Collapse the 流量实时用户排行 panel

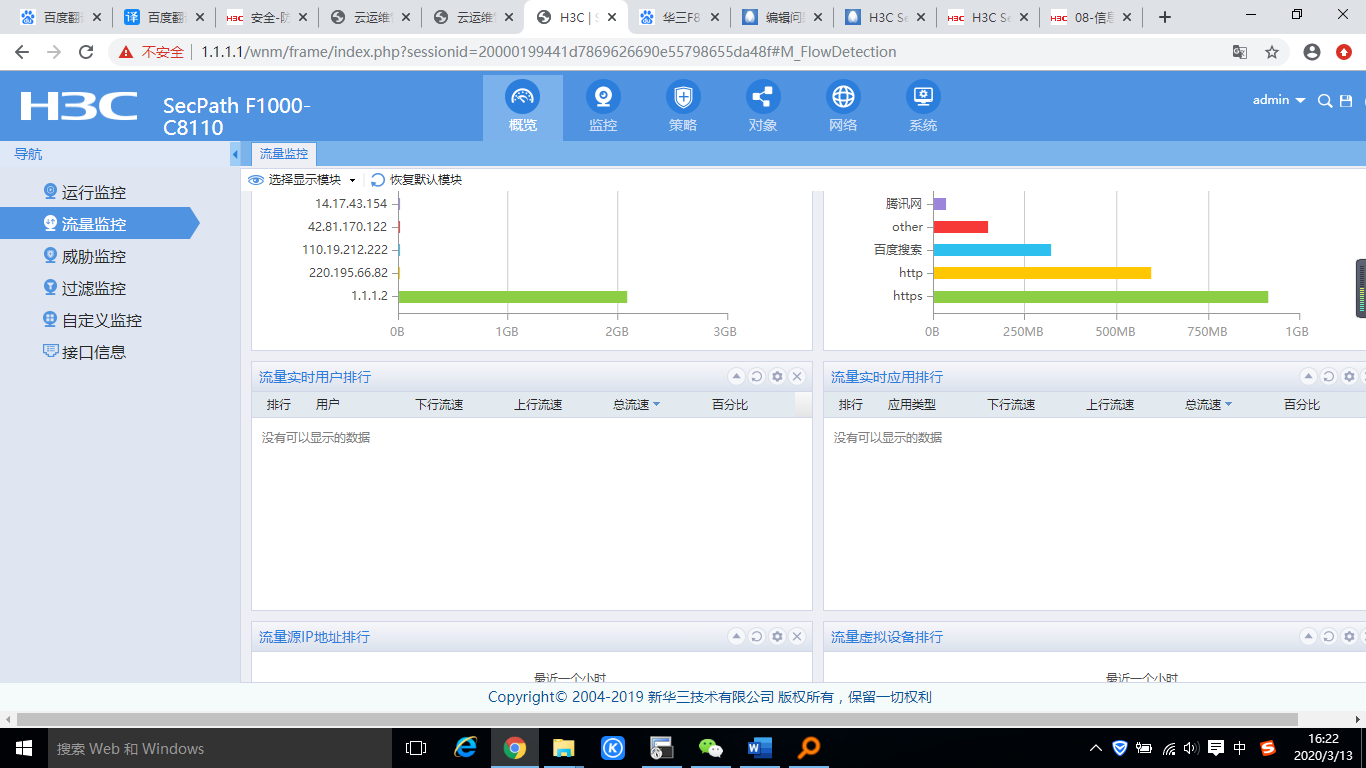[736, 377]
